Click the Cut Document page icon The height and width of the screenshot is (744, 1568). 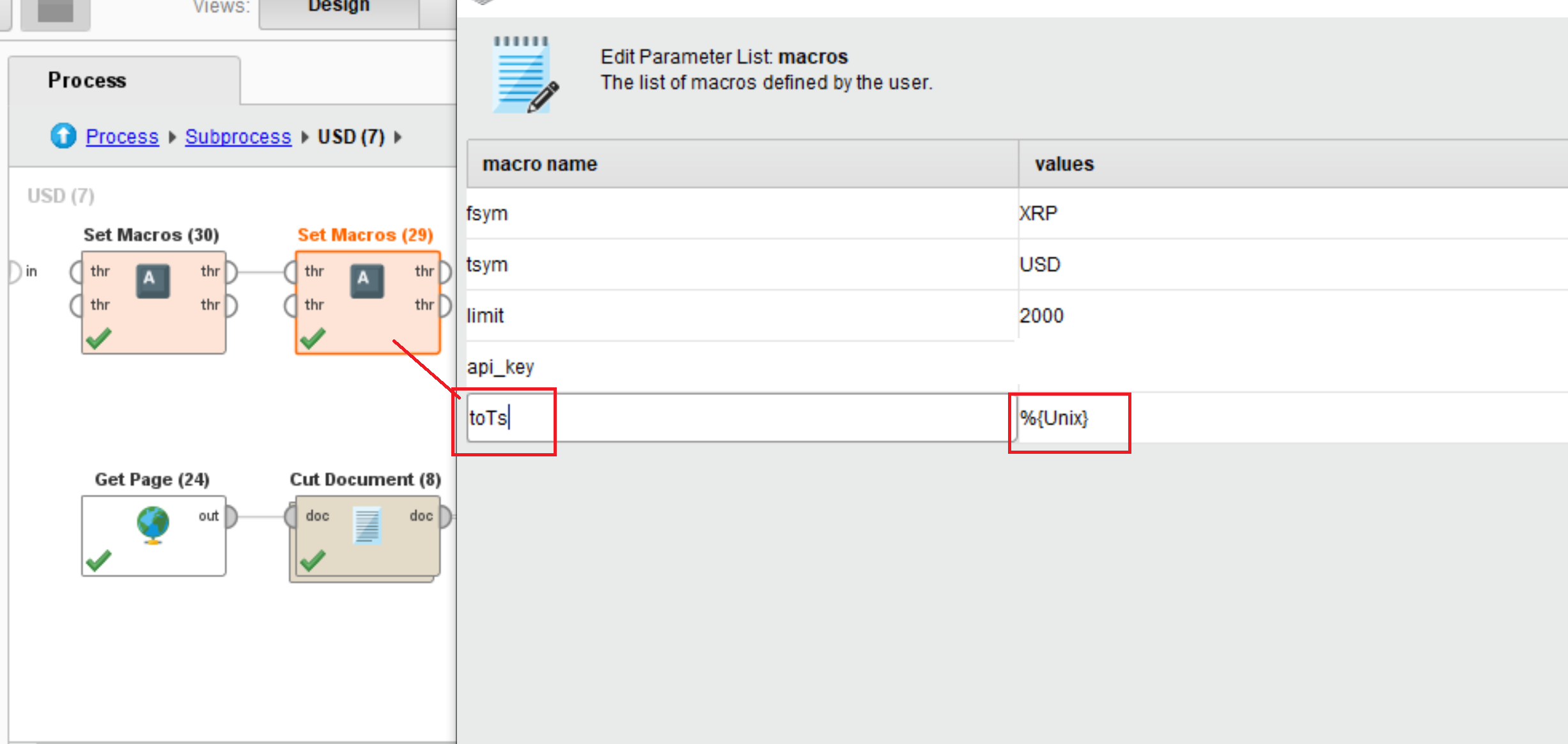point(368,525)
